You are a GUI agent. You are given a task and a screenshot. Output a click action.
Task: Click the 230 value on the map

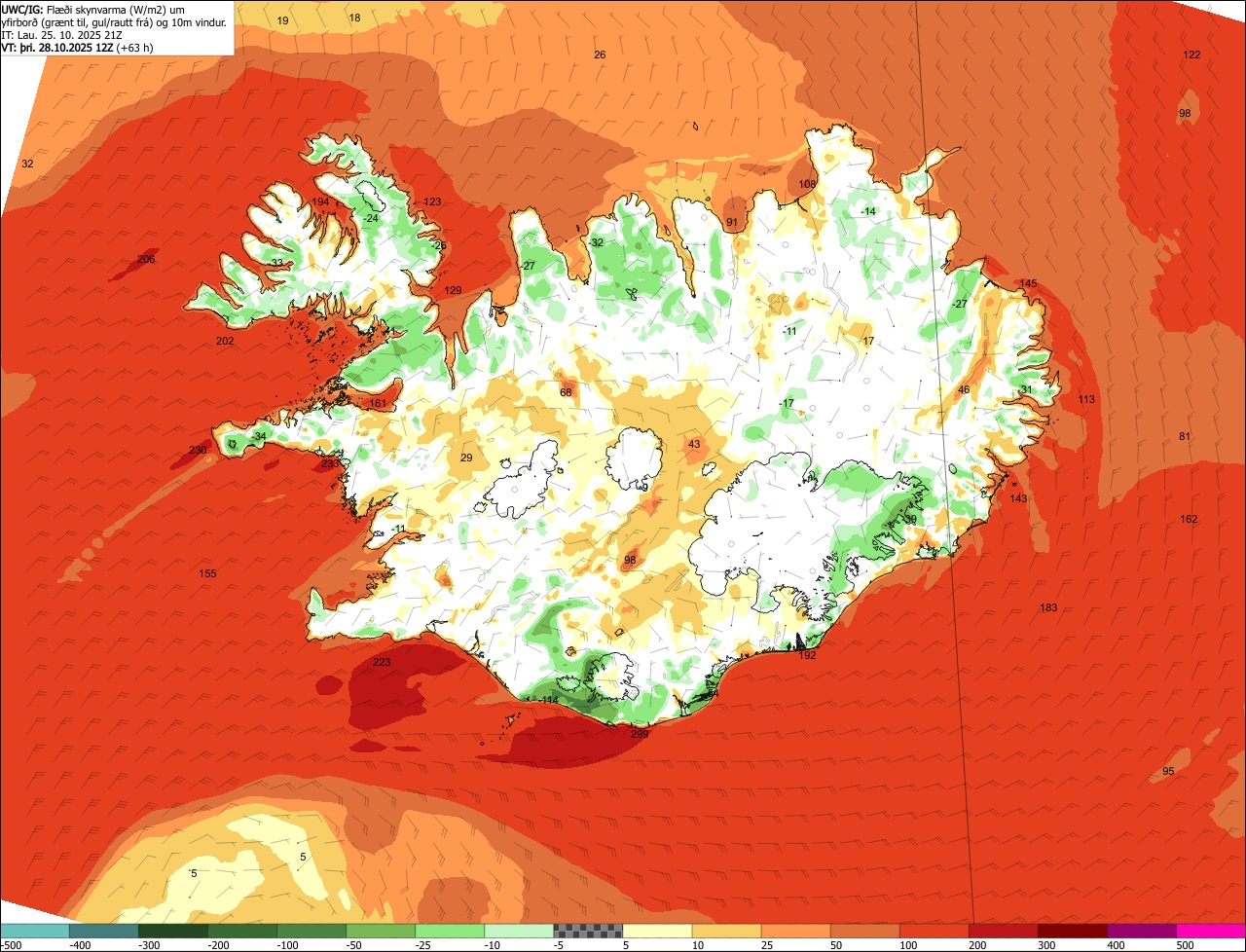(198, 450)
